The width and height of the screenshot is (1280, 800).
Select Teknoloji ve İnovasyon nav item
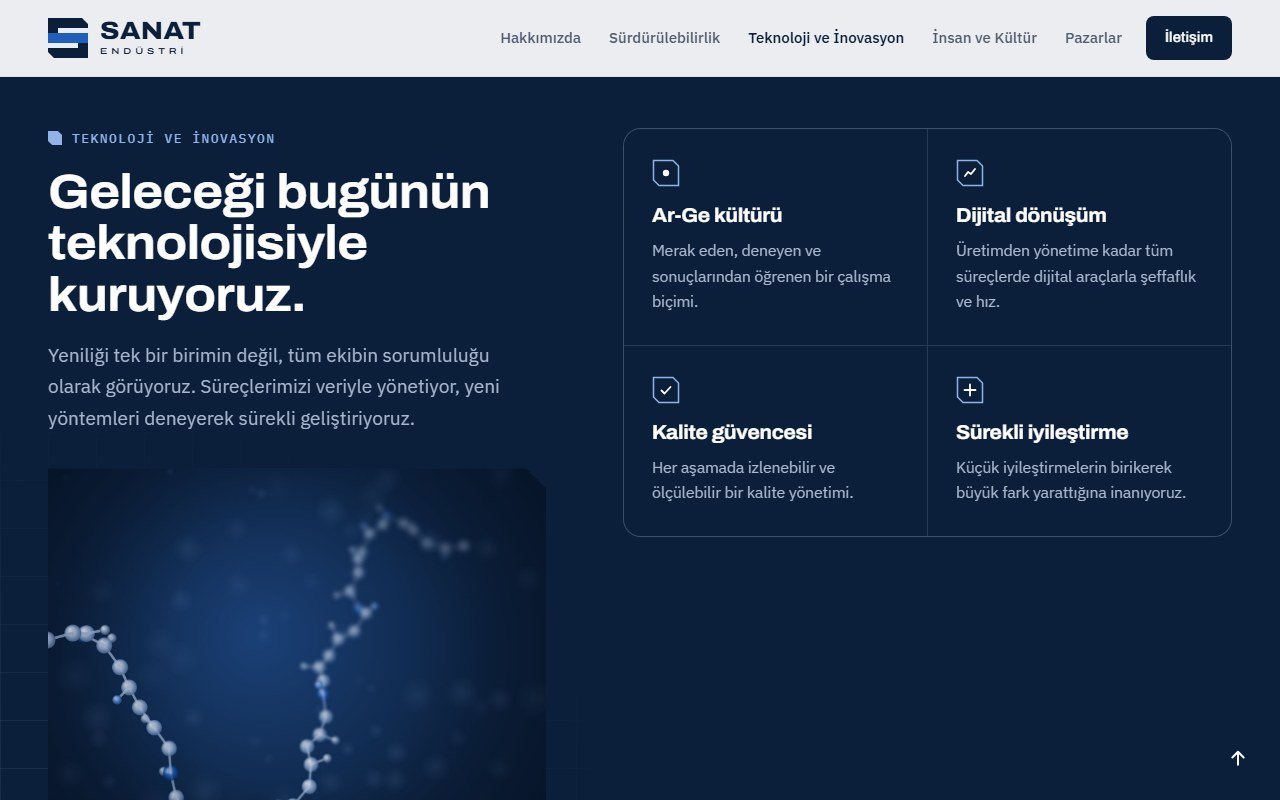(x=826, y=38)
